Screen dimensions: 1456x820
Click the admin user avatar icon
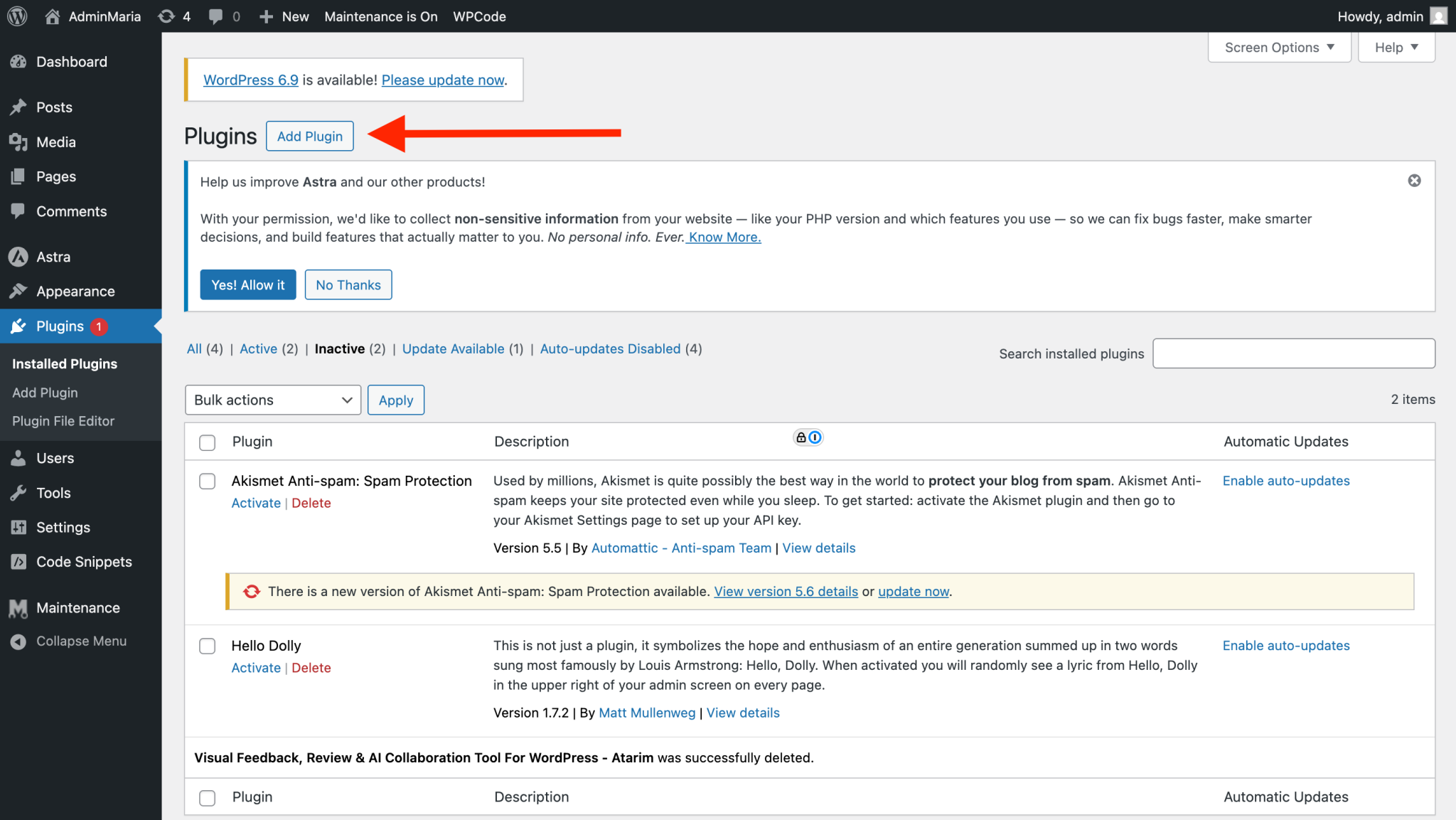(x=1438, y=16)
